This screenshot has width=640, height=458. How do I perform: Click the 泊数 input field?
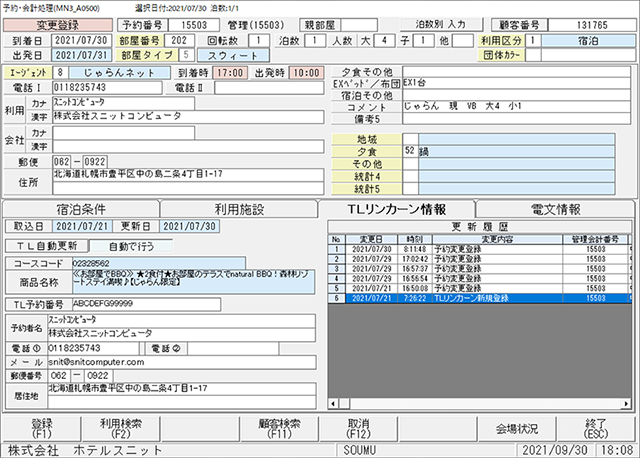[x=314, y=40]
